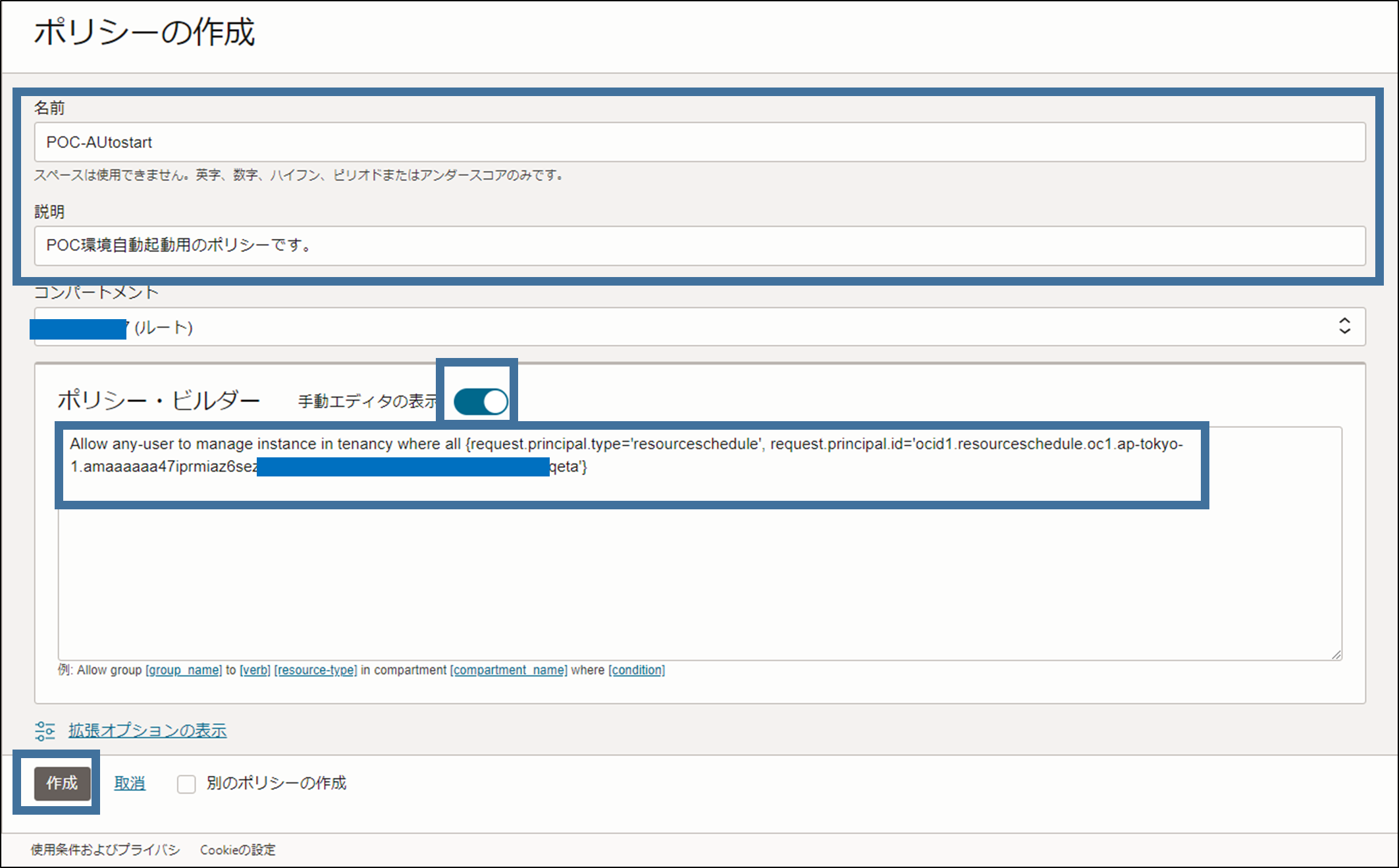Check the create another policy checkbox
Image resolution: width=1399 pixels, height=868 pixels.
point(186,784)
